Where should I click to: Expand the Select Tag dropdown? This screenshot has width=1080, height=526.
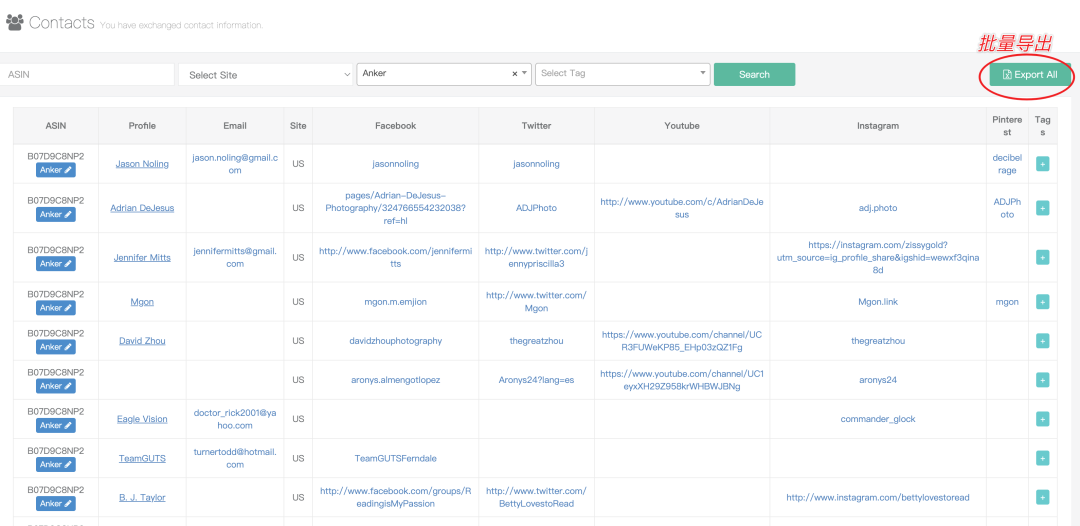coord(623,74)
